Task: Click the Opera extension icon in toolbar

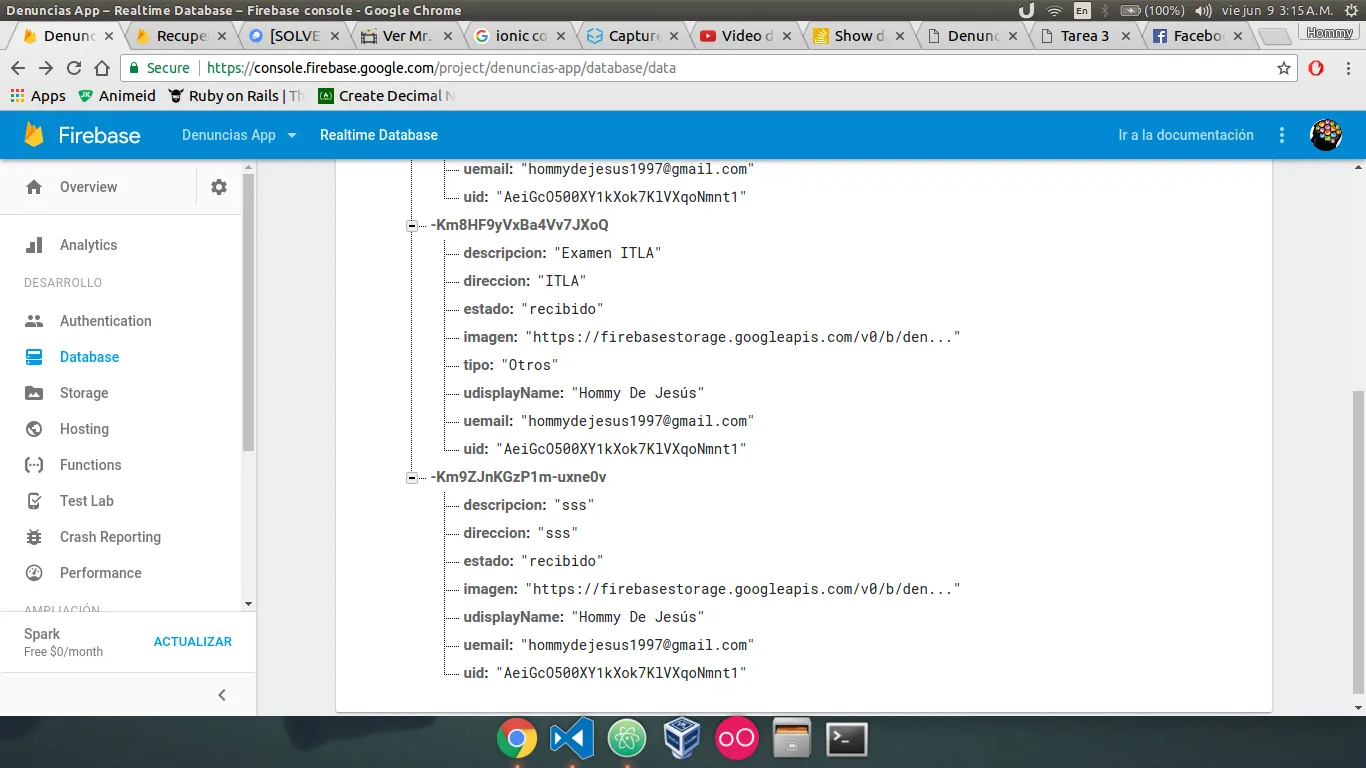Action: pos(1316,68)
